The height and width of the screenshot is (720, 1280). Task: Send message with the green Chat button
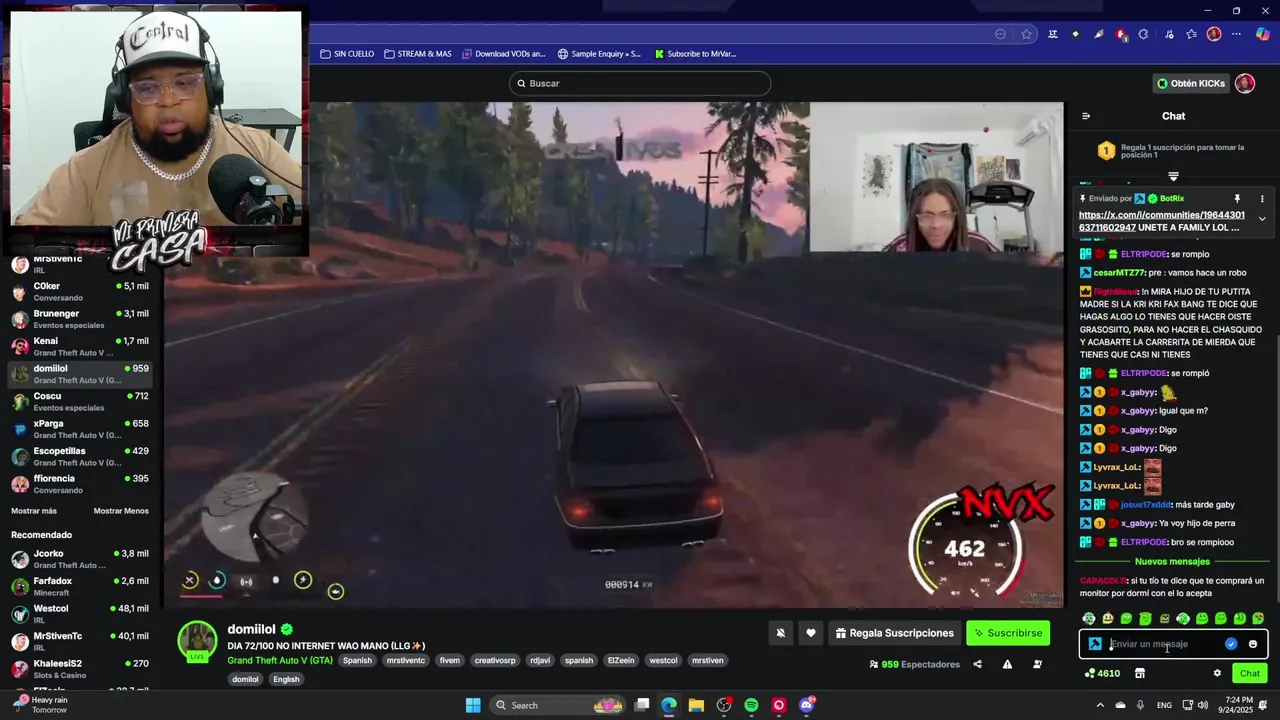point(1250,673)
